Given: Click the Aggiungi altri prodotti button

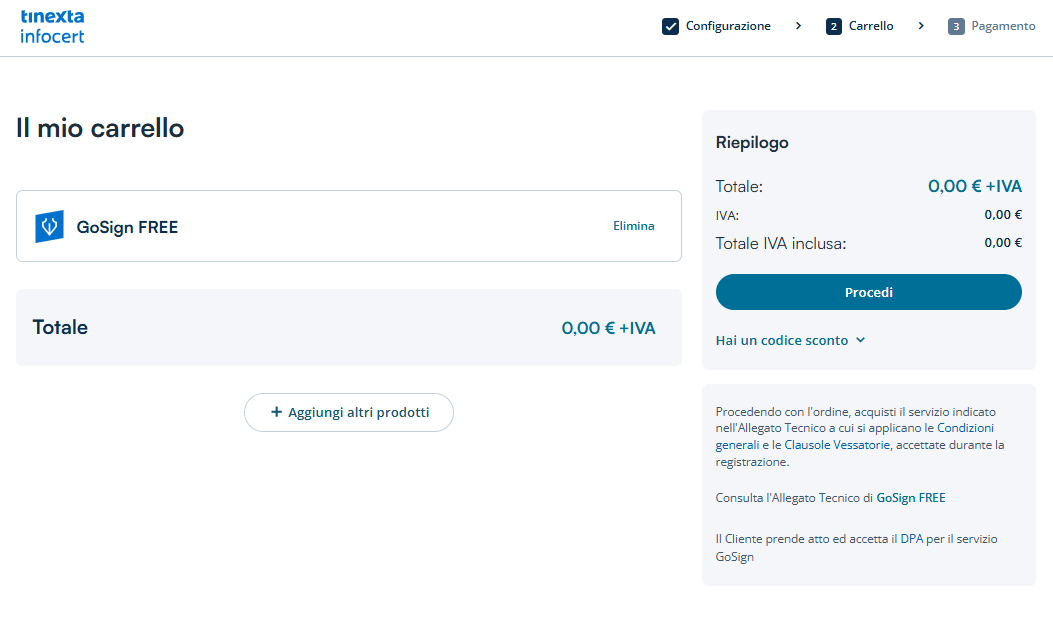Looking at the screenshot, I should (x=349, y=412).
